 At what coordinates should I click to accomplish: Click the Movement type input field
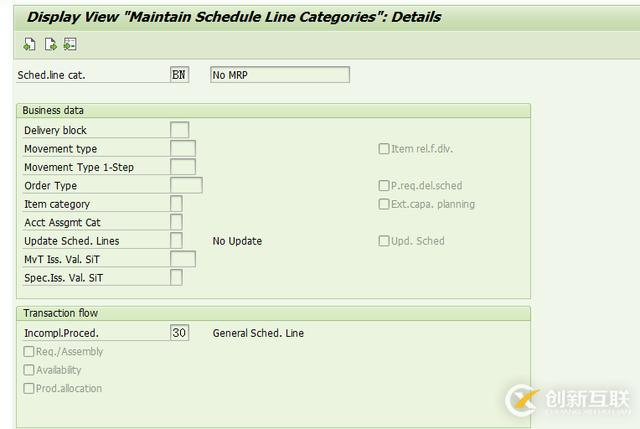point(183,149)
